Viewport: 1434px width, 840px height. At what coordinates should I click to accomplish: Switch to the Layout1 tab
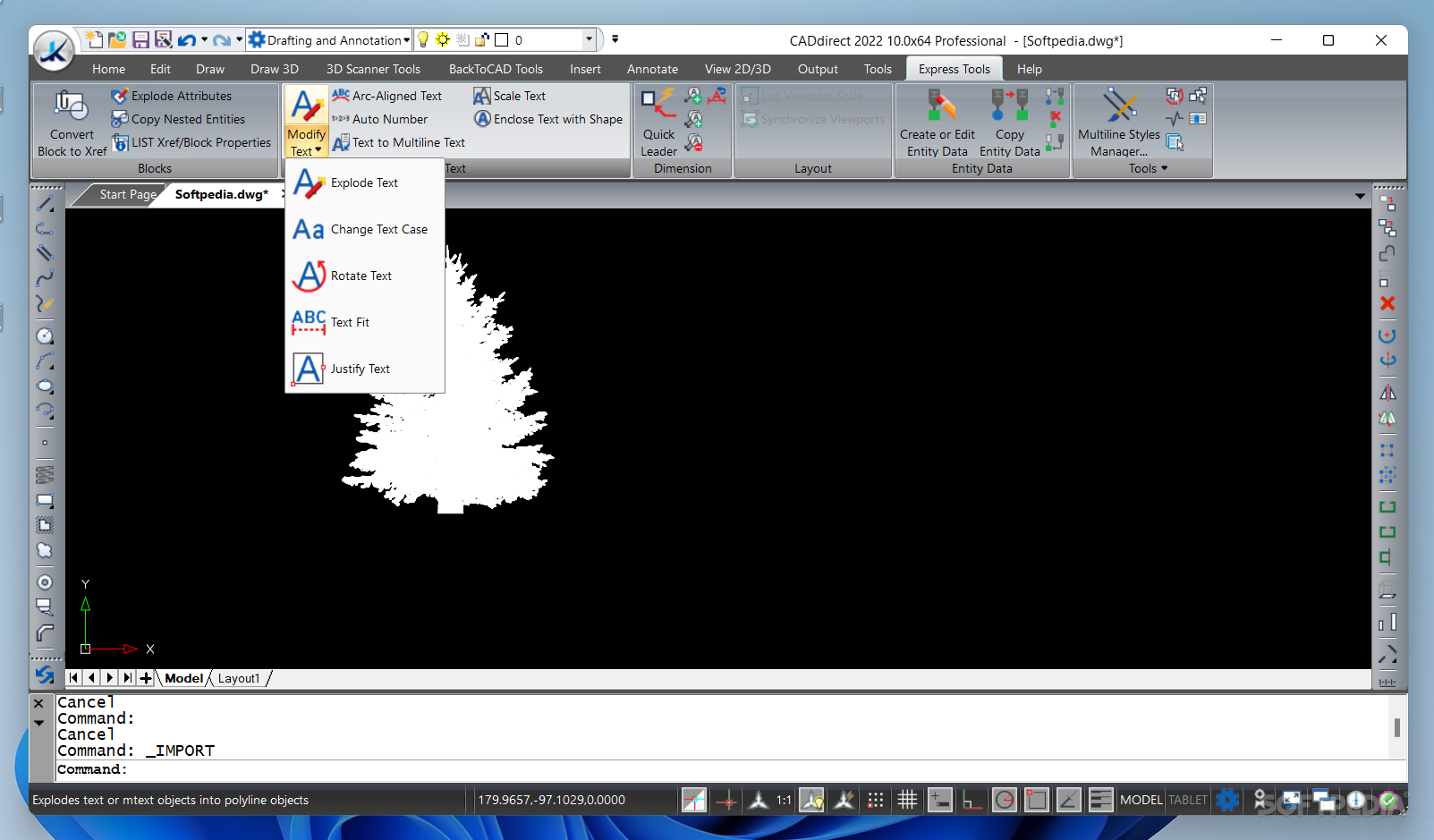pos(239,678)
